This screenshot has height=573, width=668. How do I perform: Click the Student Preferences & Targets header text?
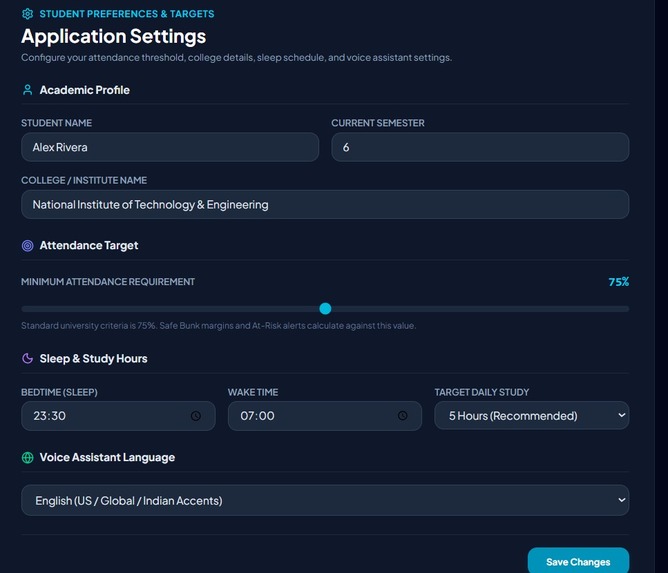point(127,14)
